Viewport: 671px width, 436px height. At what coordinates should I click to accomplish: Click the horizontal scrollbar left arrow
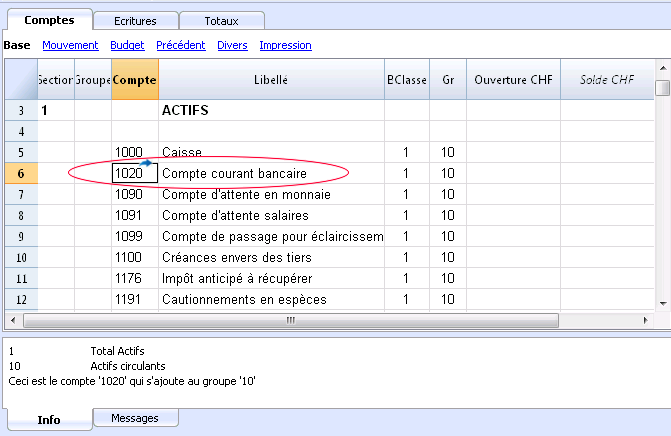[x=13, y=320]
